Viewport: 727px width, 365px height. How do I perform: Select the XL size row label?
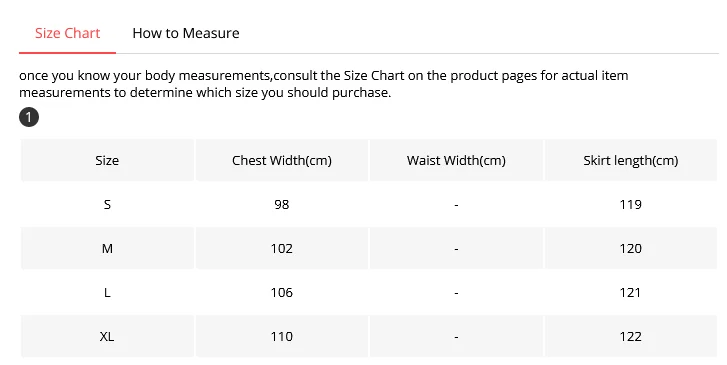[107, 336]
